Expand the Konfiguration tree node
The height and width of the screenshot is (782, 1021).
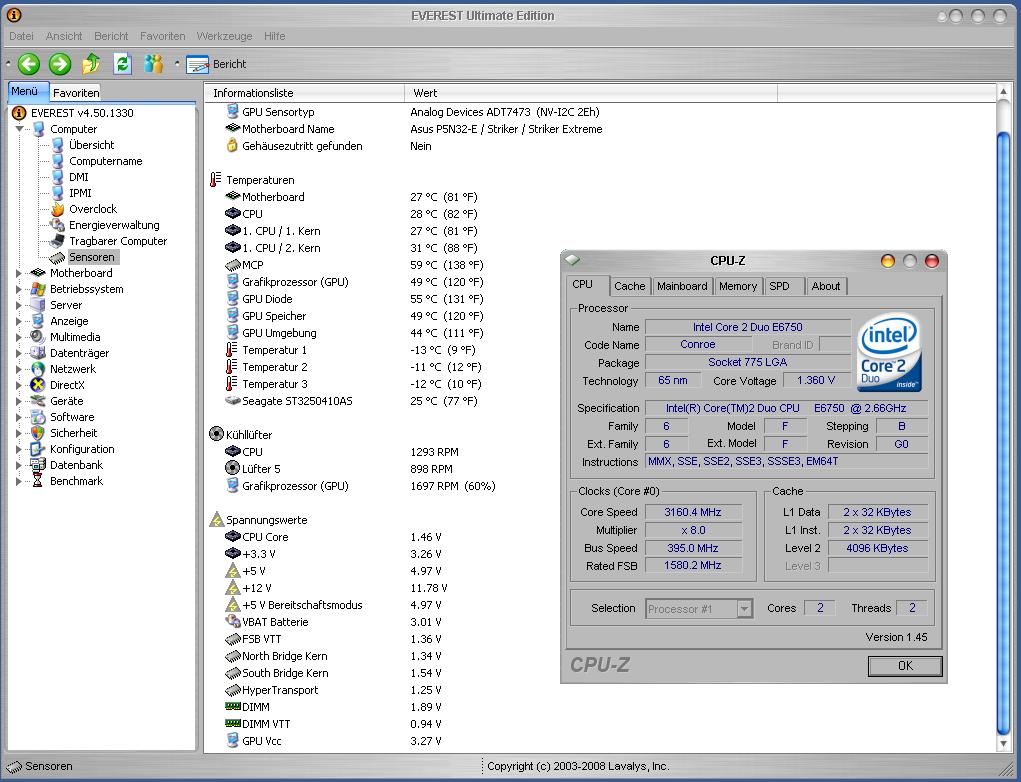pos(19,449)
